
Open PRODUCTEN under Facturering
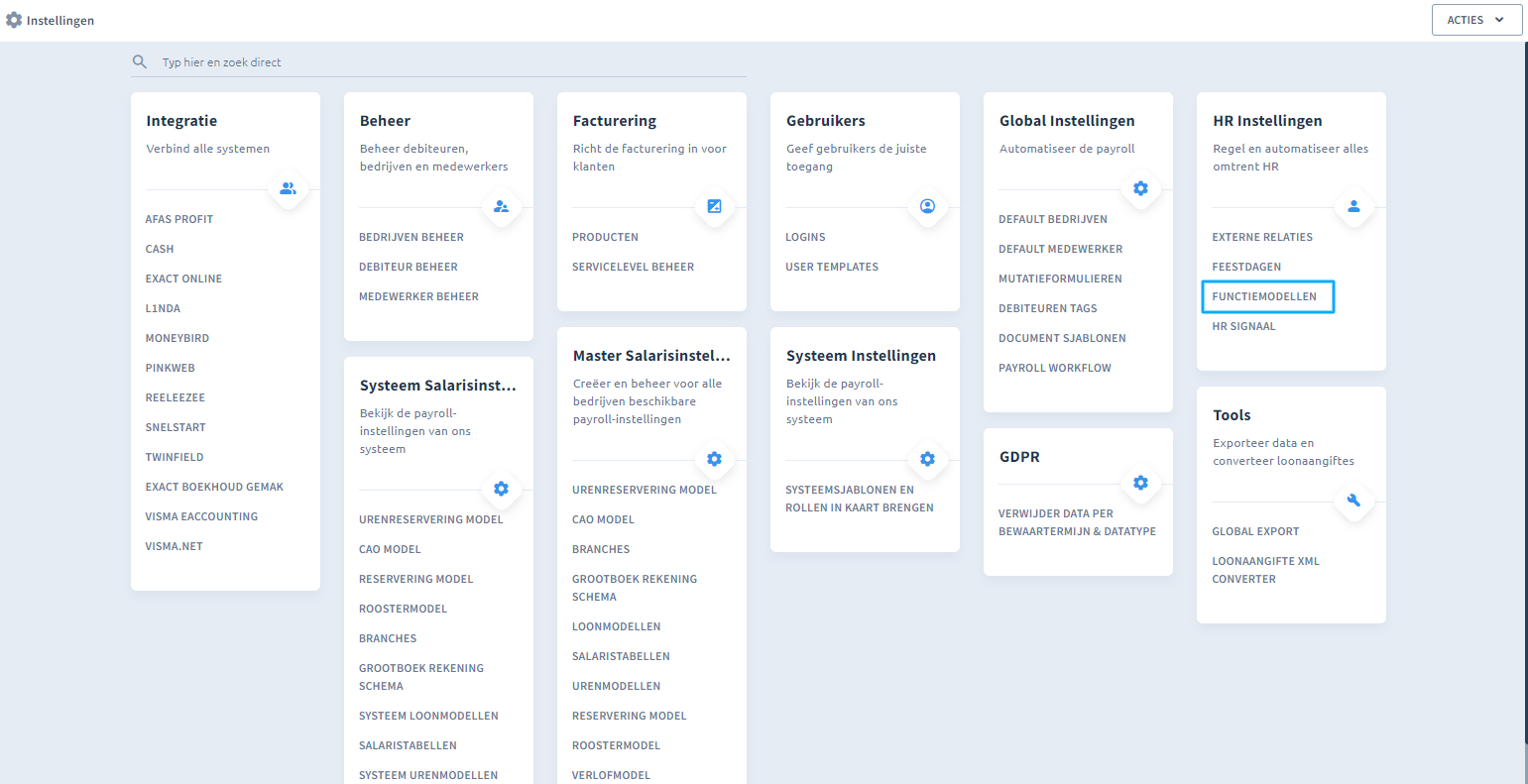605,237
